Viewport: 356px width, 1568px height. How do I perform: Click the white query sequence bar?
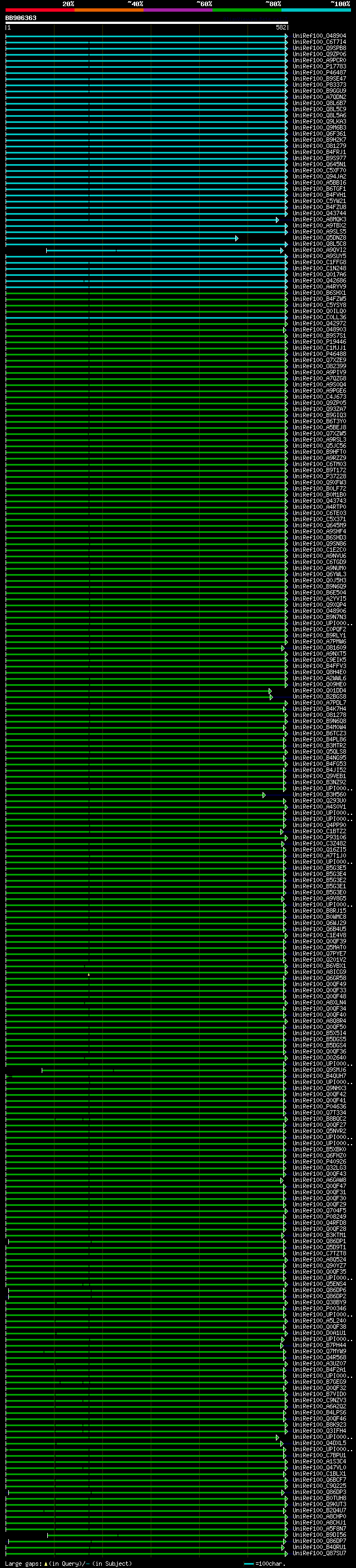click(147, 22)
